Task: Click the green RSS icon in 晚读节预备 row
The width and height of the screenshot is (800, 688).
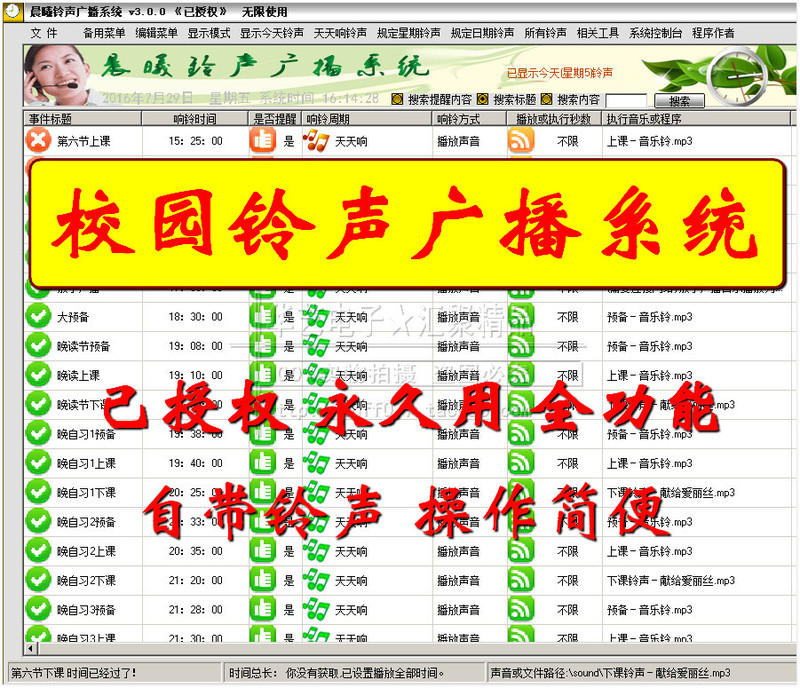Action: 521,346
